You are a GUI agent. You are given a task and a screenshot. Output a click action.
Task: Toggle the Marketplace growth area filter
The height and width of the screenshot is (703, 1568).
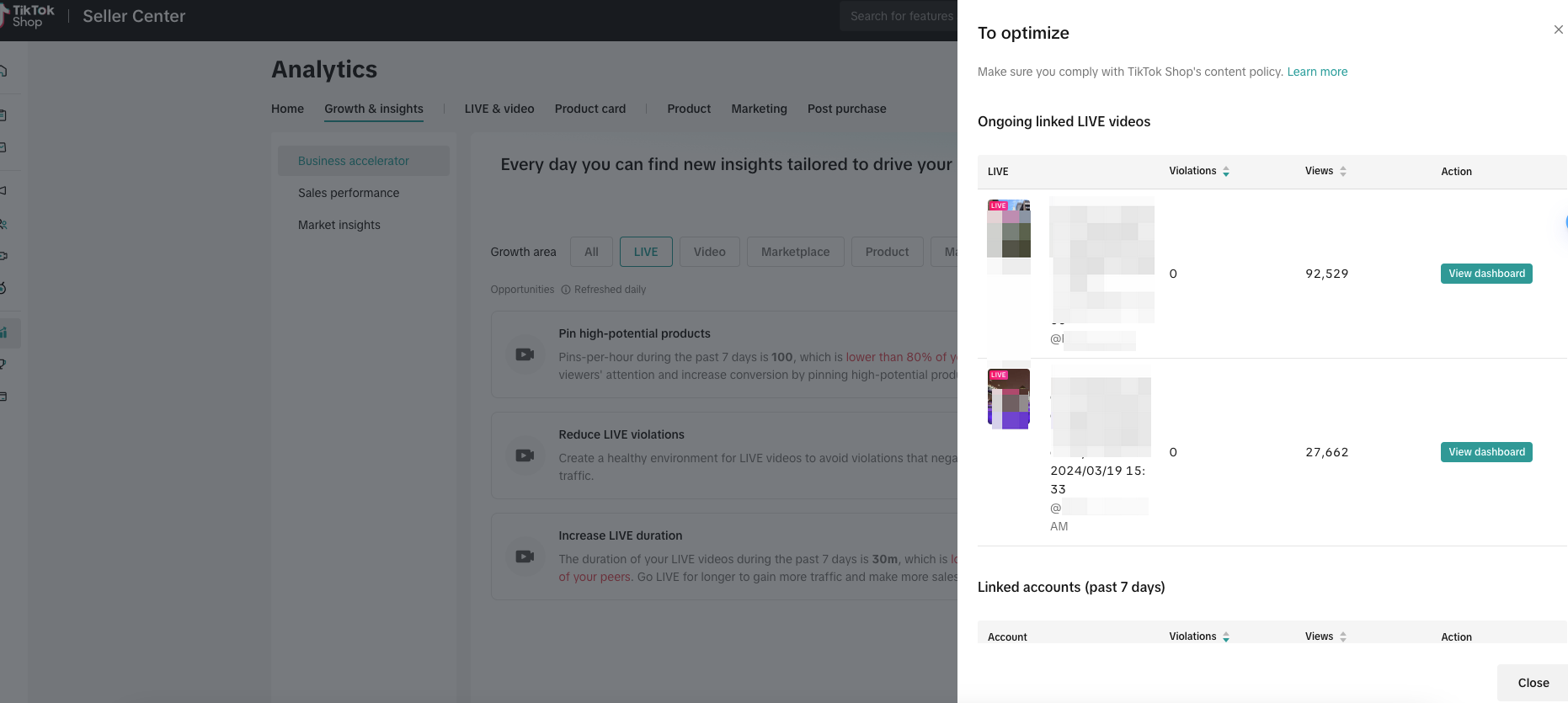795,252
